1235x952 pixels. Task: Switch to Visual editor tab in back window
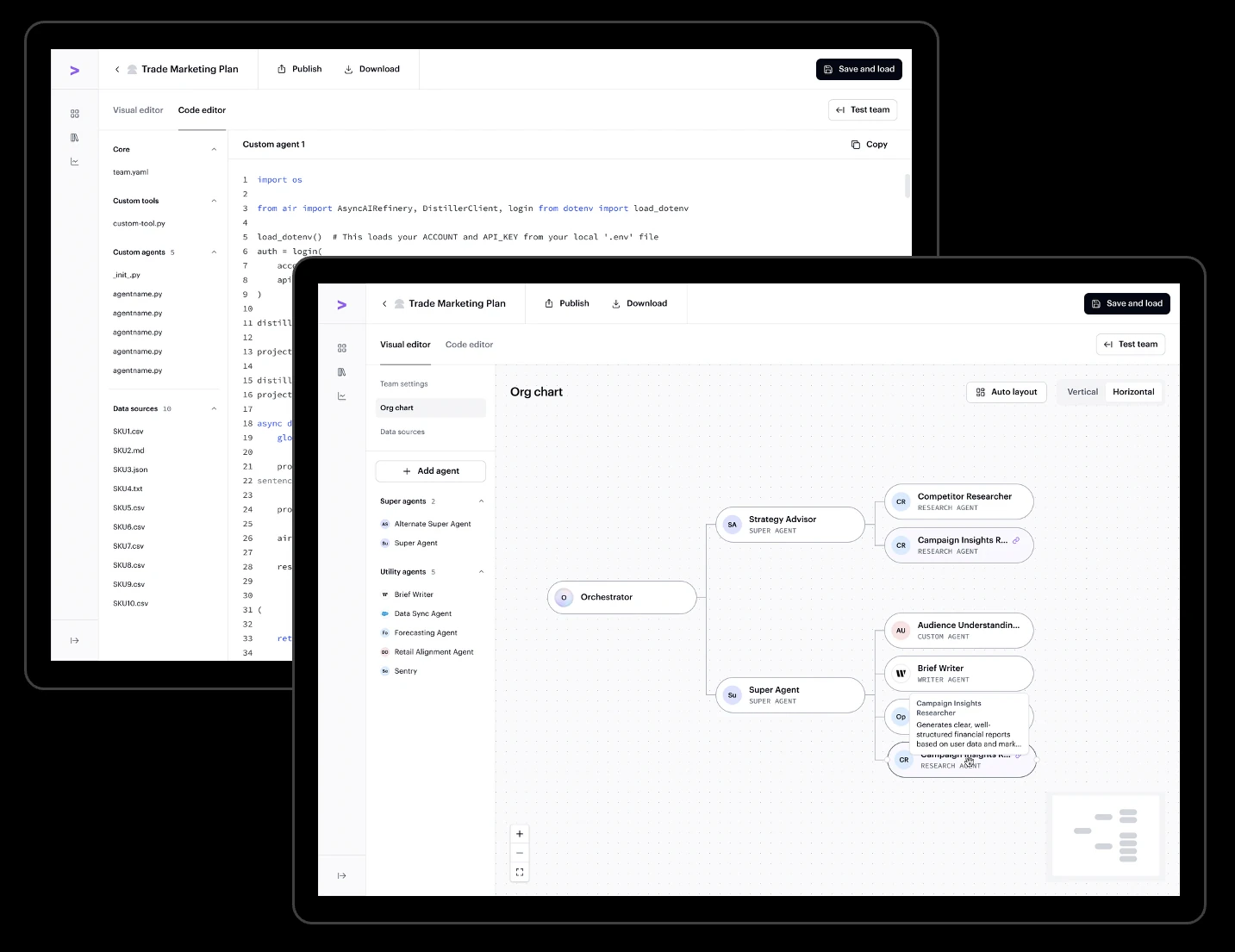pyautogui.click(x=138, y=110)
